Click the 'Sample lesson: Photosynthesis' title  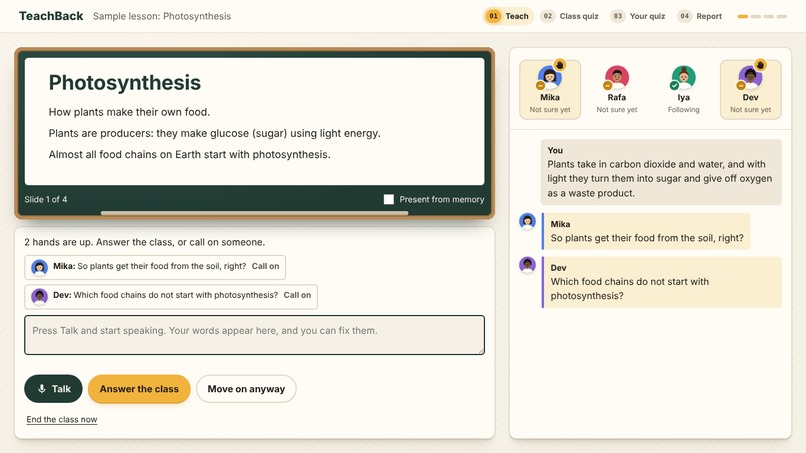pos(162,16)
